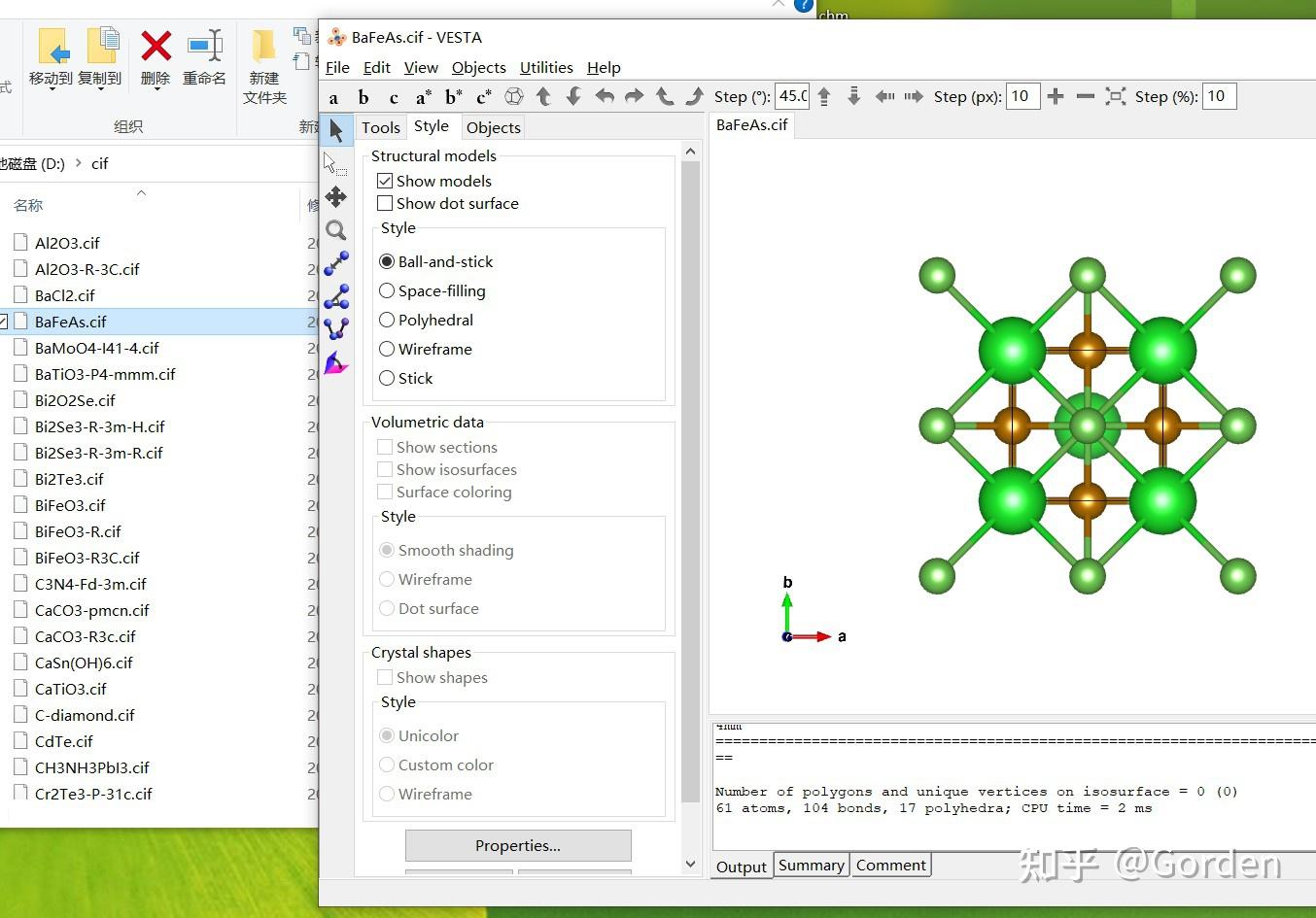This screenshot has height=918, width=1316.
Task: Select Wireframe structural style
Action: tap(387, 349)
